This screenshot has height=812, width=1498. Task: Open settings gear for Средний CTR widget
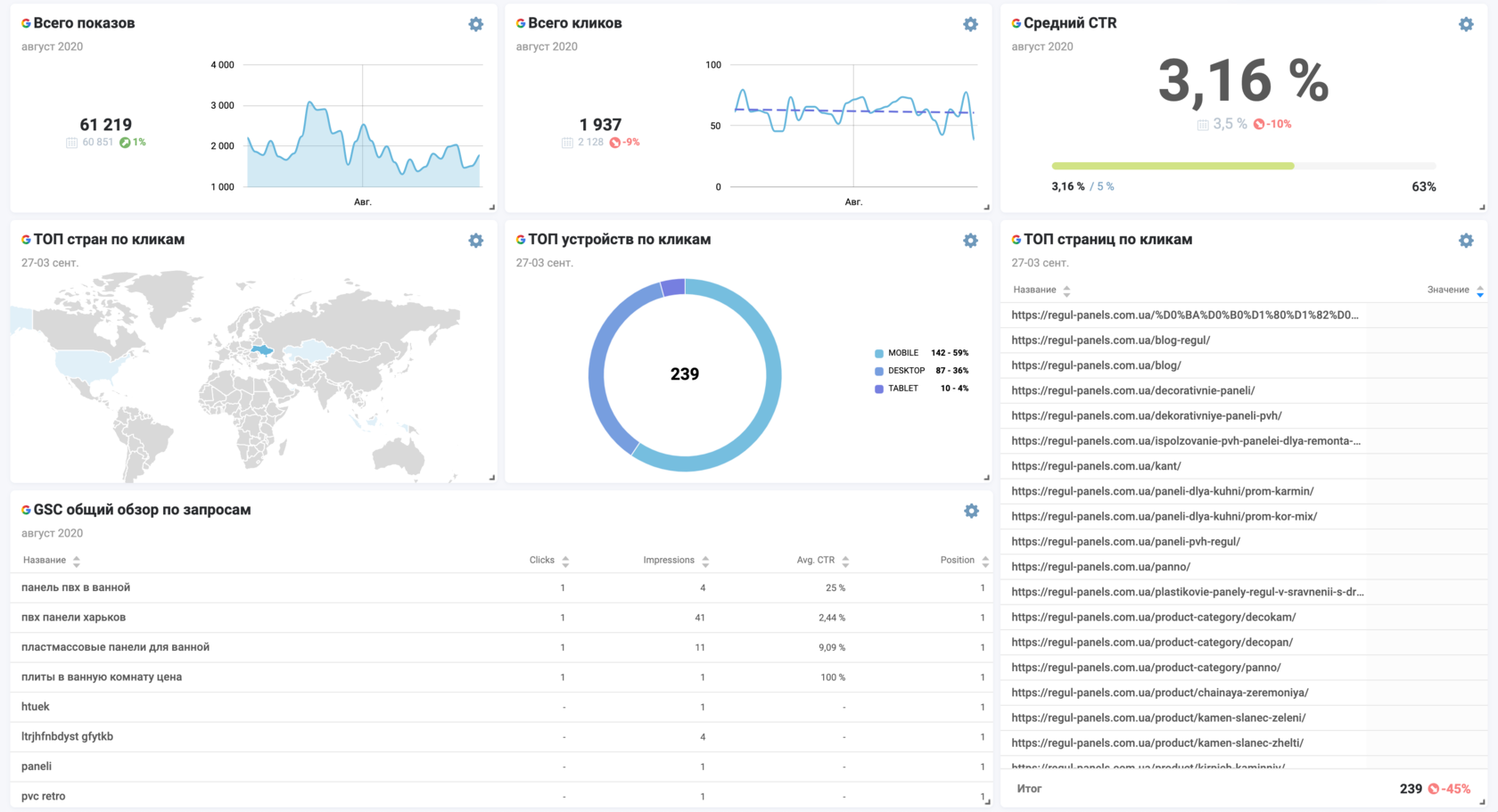(x=1466, y=25)
